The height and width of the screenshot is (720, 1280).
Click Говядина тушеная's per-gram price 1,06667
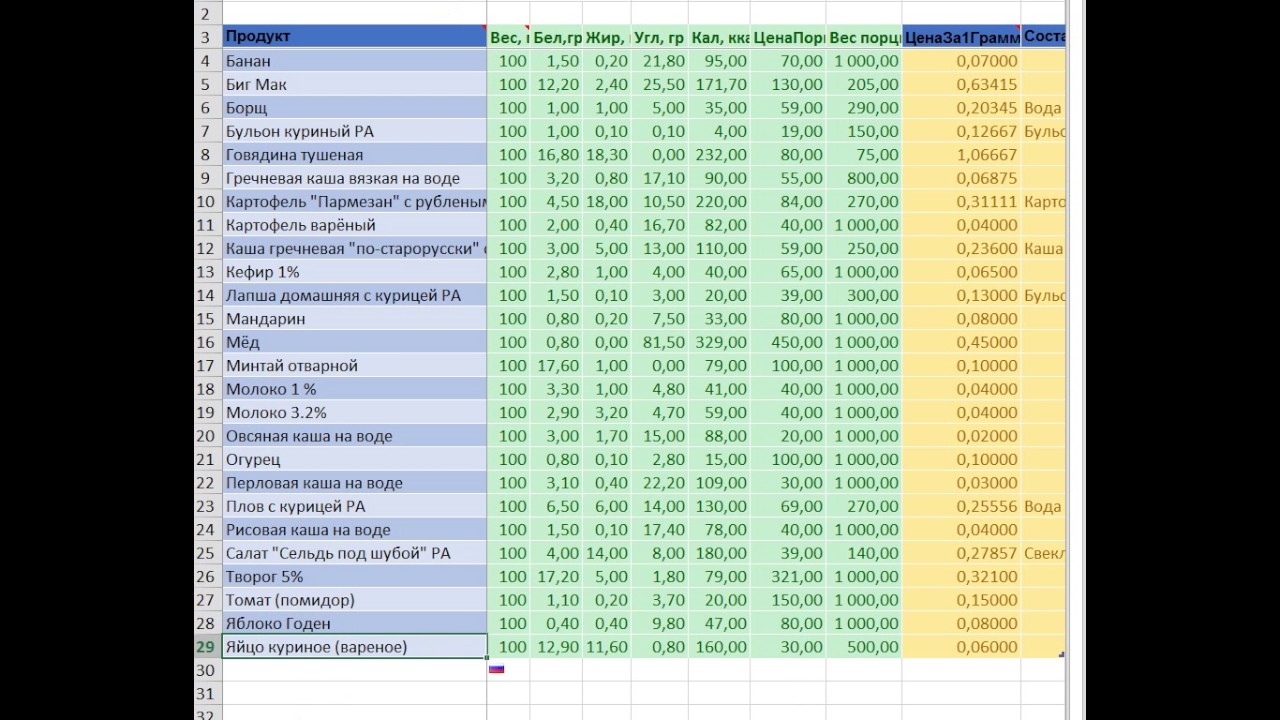[962, 155]
